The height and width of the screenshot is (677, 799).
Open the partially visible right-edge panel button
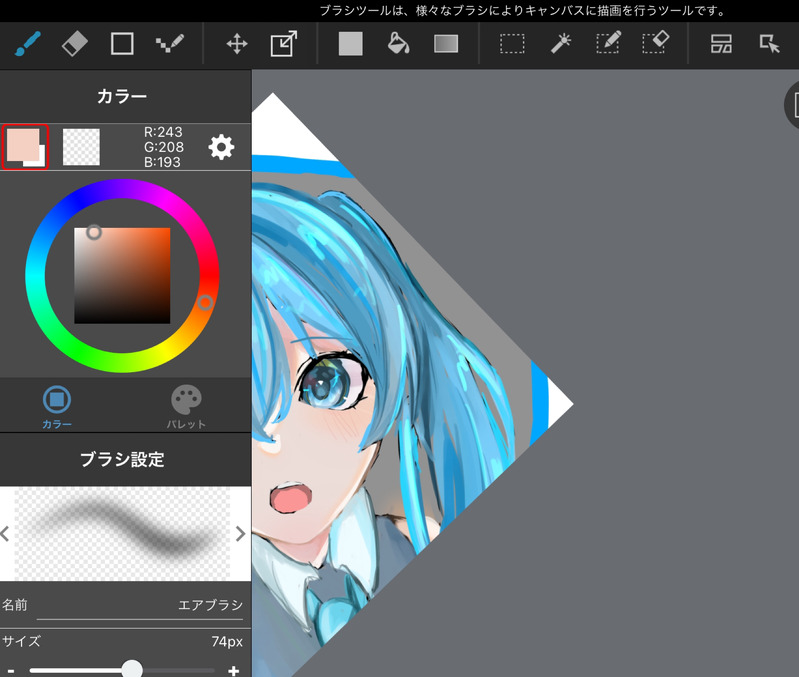coord(791,105)
